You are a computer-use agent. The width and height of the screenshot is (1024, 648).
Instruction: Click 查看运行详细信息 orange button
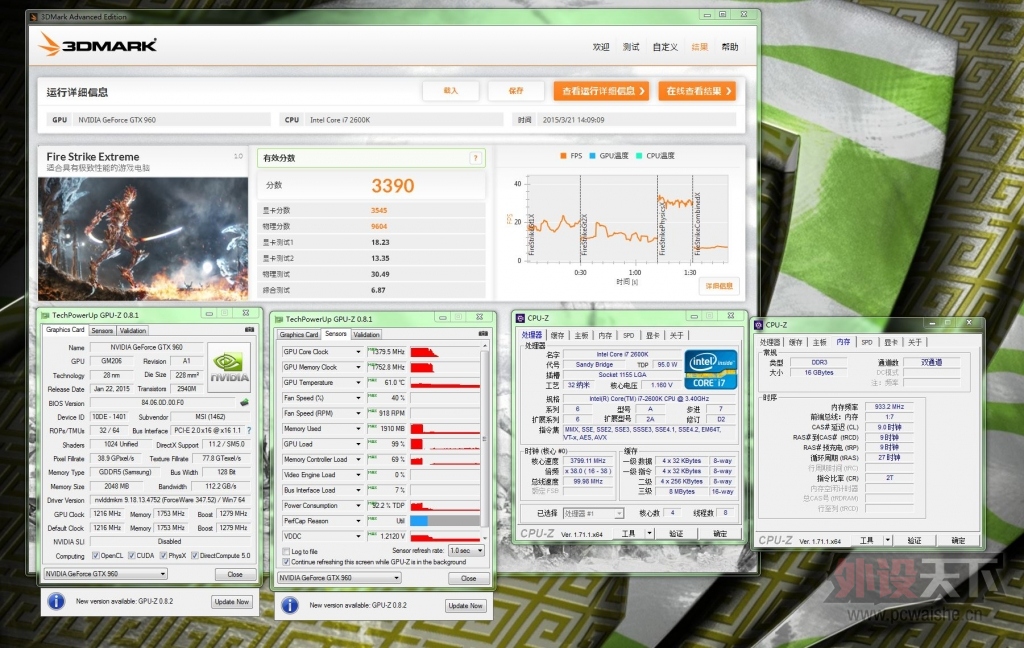(x=601, y=91)
